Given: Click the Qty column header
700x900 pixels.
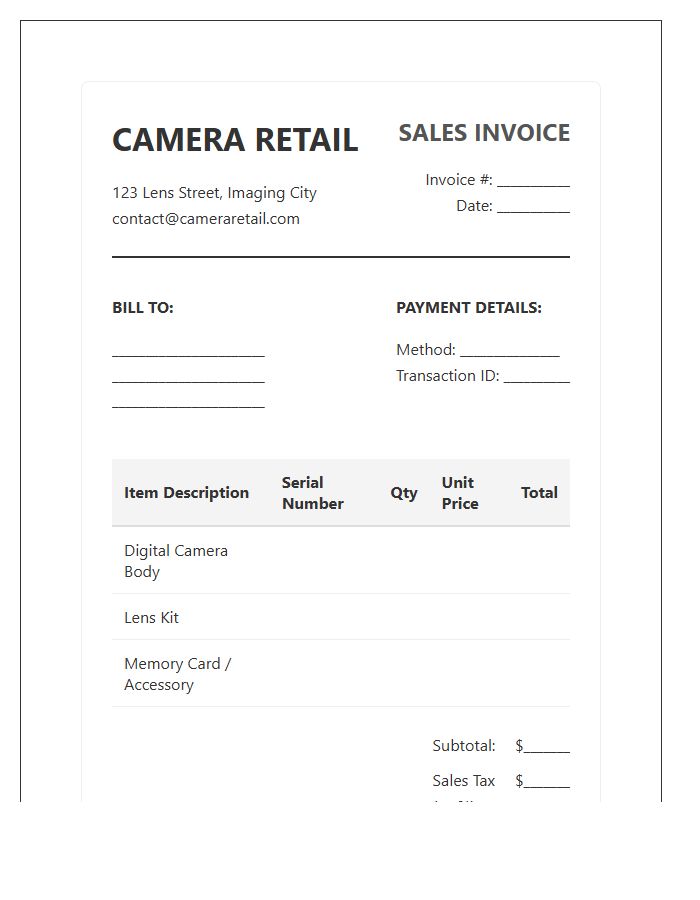Looking at the screenshot, I should (404, 493).
